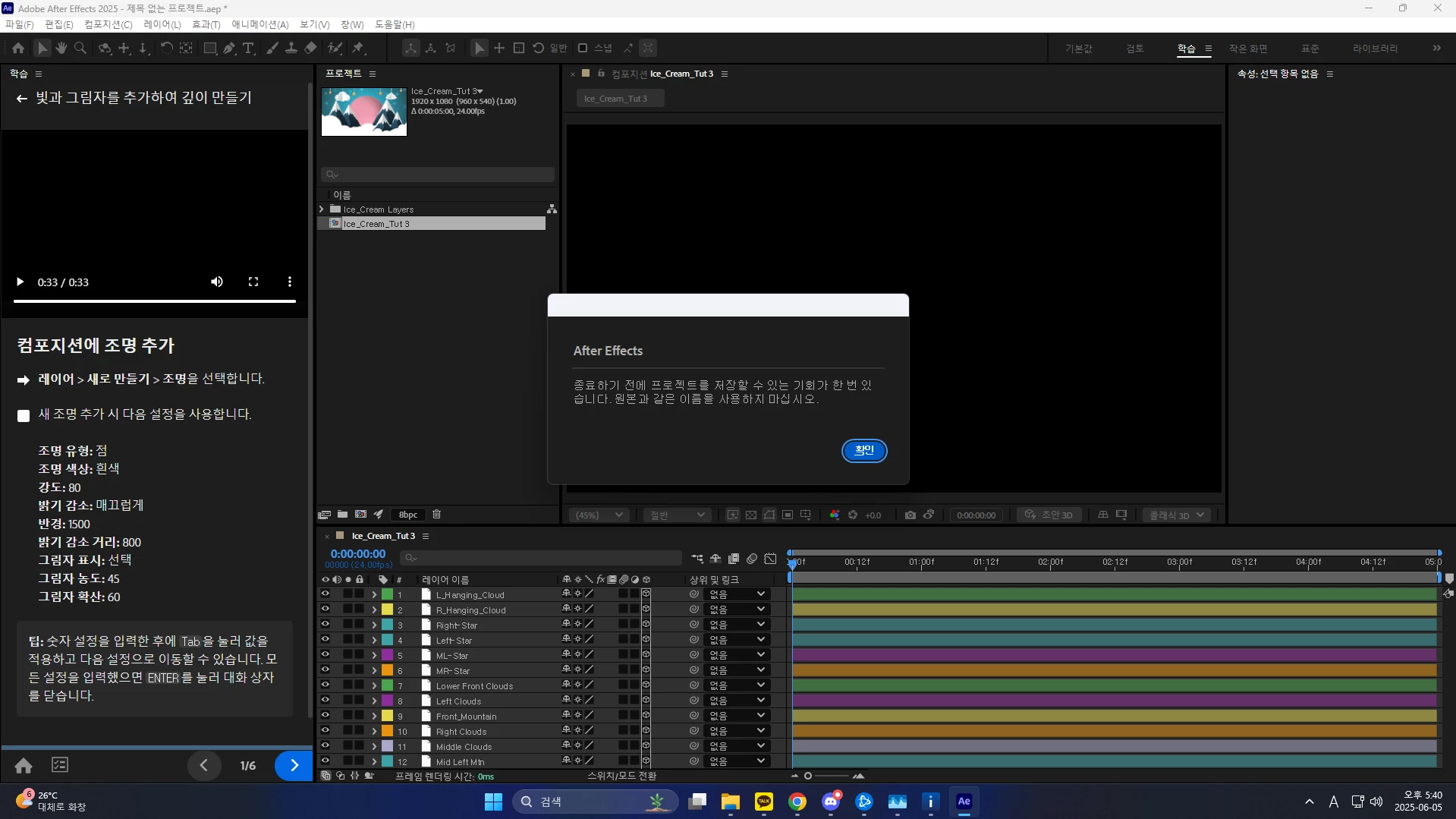This screenshot has height=819, width=1456.
Task: Open the 컴포지션(C) menu
Action: (108, 25)
